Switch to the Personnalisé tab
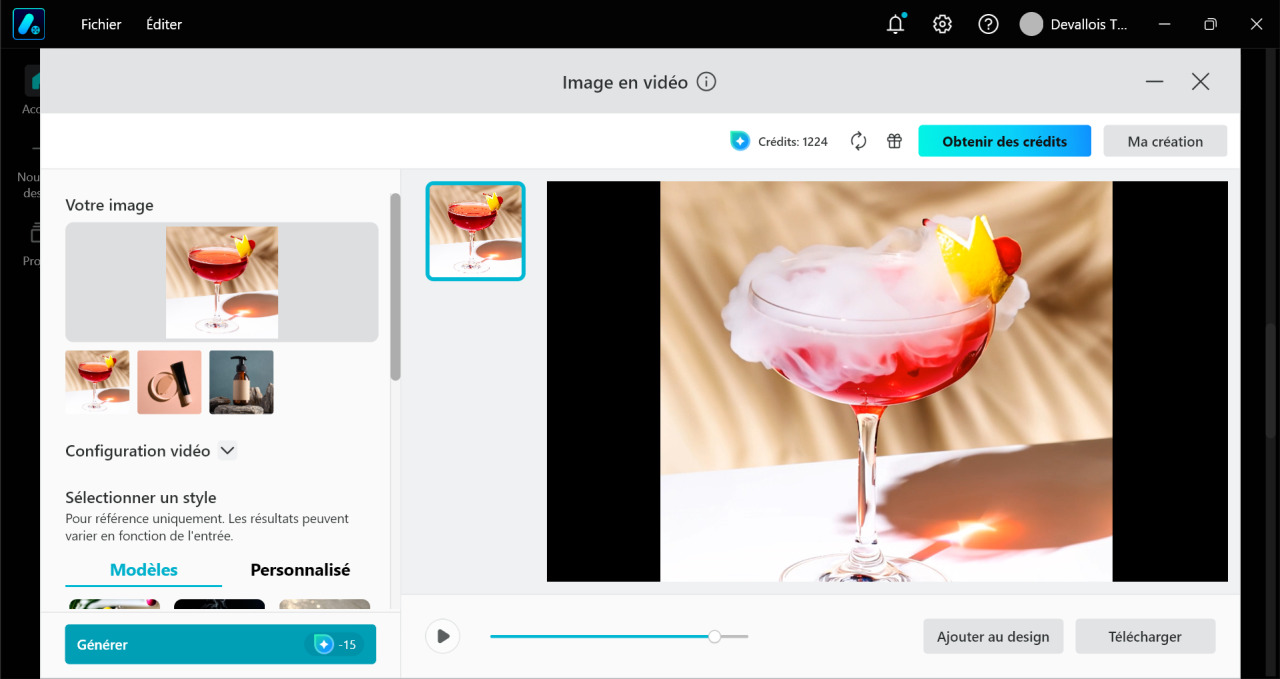1280x679 pixels. [x=300, y=570]
